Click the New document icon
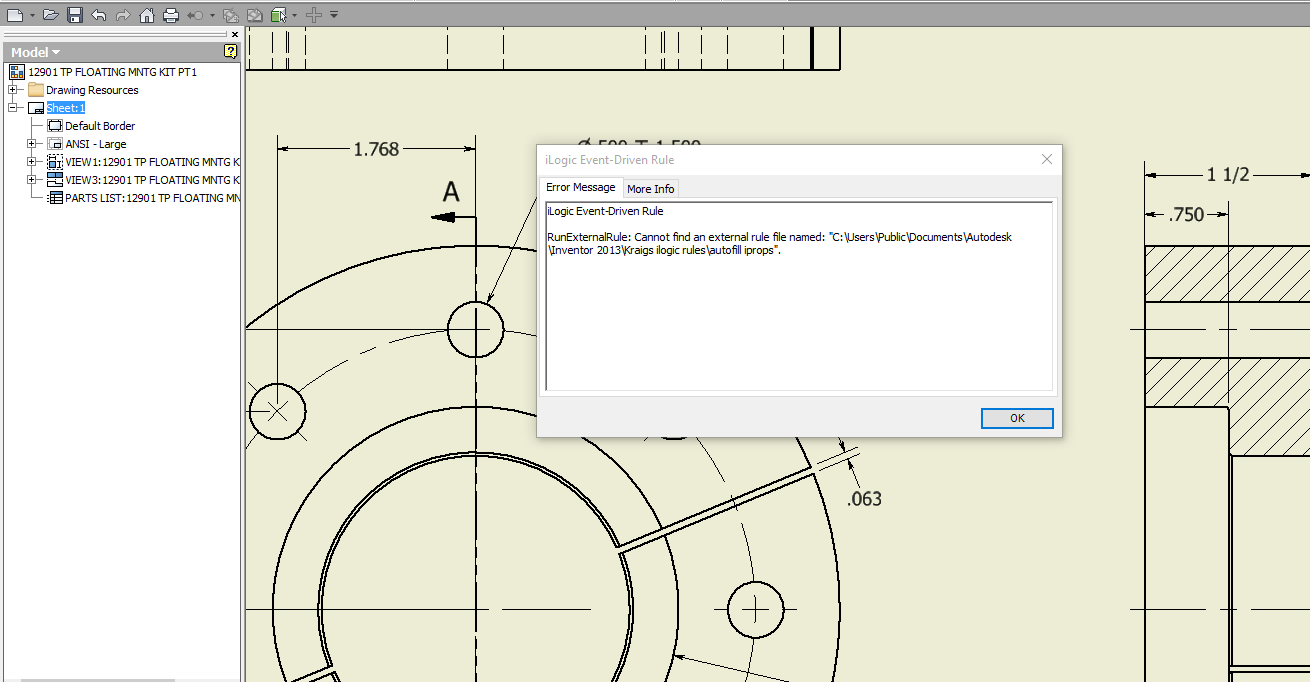1310x682 pixels. (15, 15)
